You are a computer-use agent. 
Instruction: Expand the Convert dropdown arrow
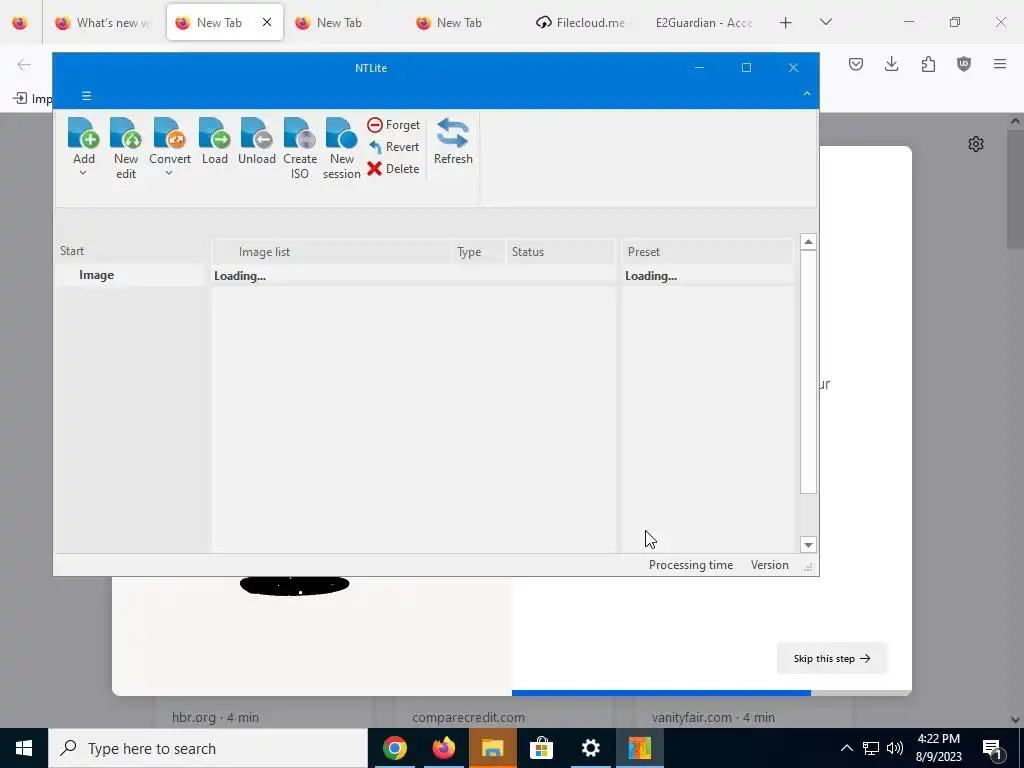pyautogui.click(x=168, y=173)
